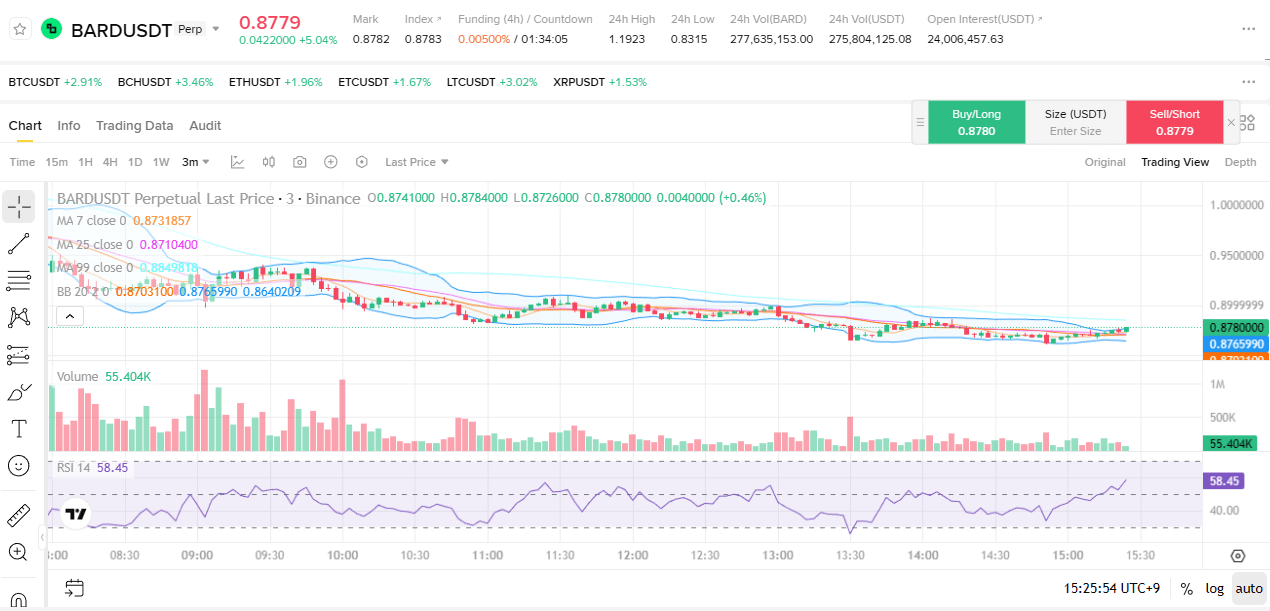Screen dimensions: 1270x611
Task: Select the Time interval option
Action: coord(22,162)
